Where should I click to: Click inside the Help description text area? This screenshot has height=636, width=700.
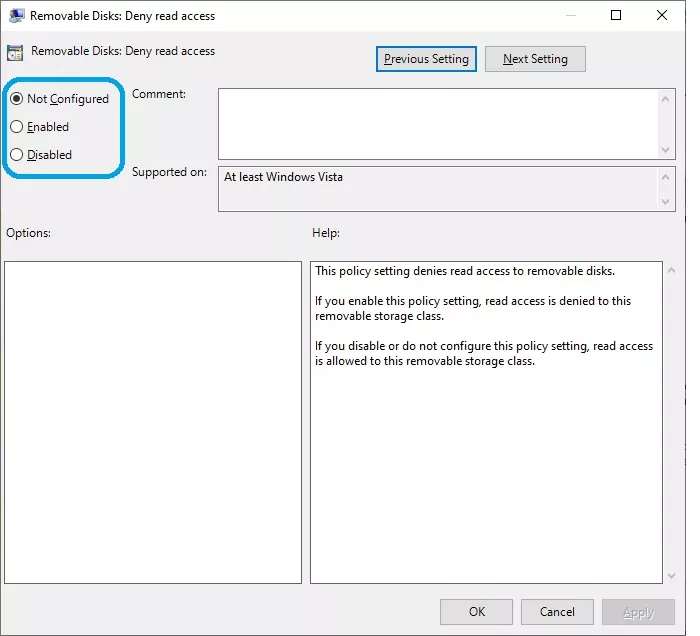(486, 422)
